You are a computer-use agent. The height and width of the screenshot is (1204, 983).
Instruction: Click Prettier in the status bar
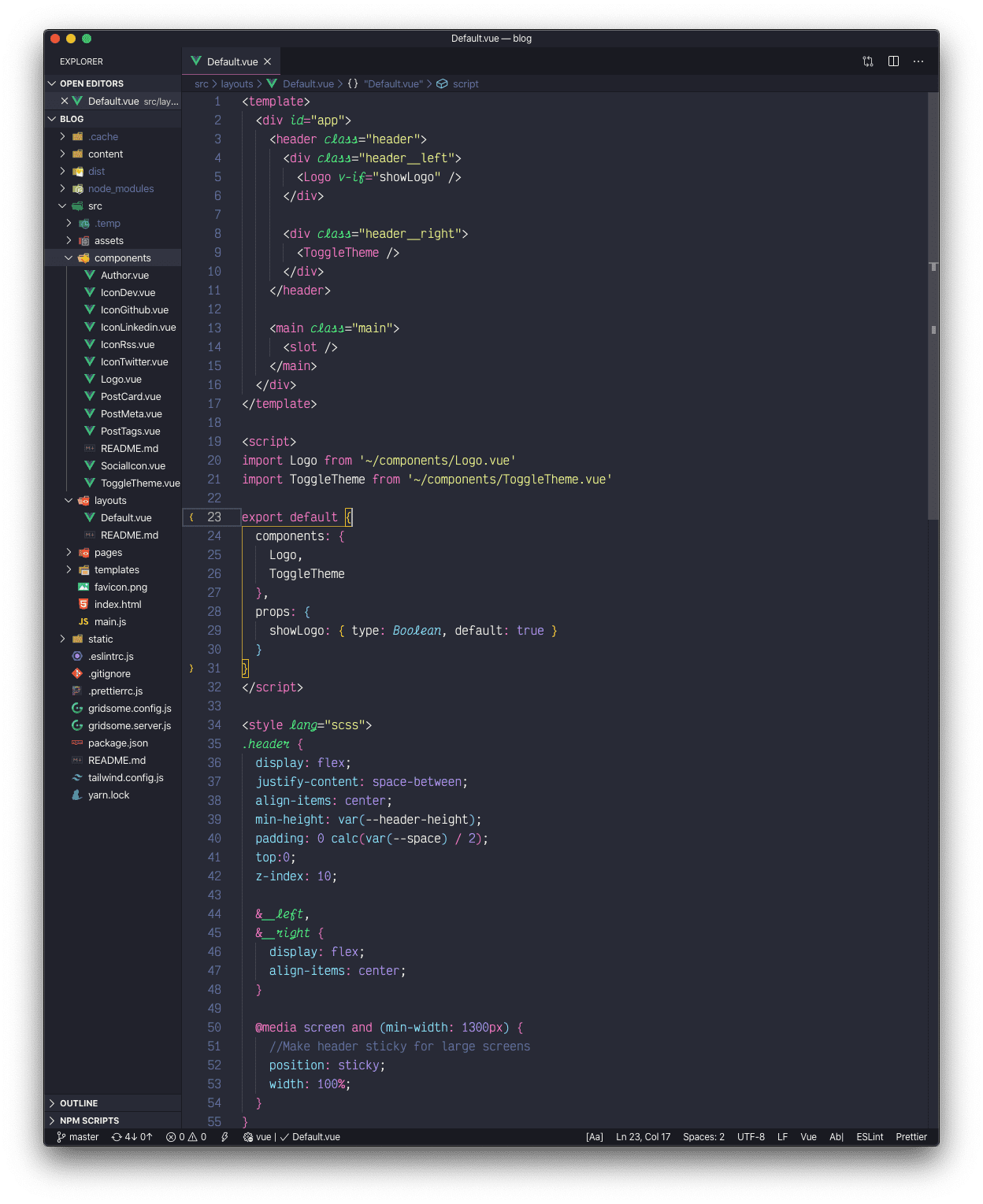click(911, 1137)
